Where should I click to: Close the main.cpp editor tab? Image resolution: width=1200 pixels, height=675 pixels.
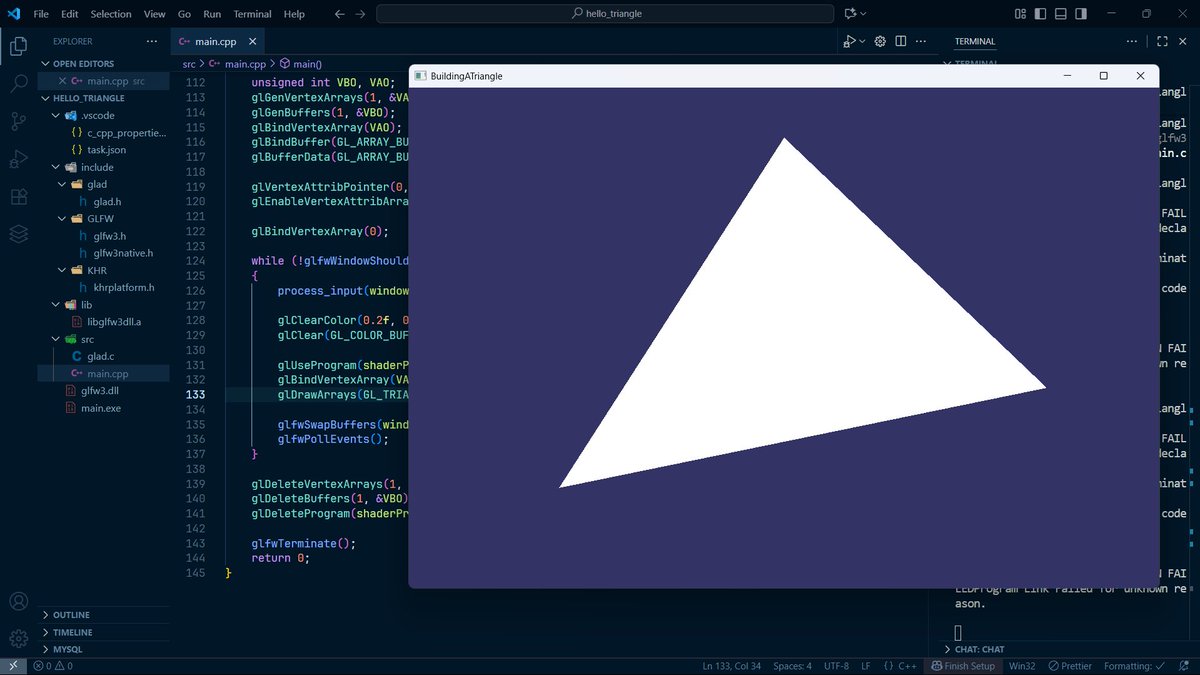click(x=251, y=41)
